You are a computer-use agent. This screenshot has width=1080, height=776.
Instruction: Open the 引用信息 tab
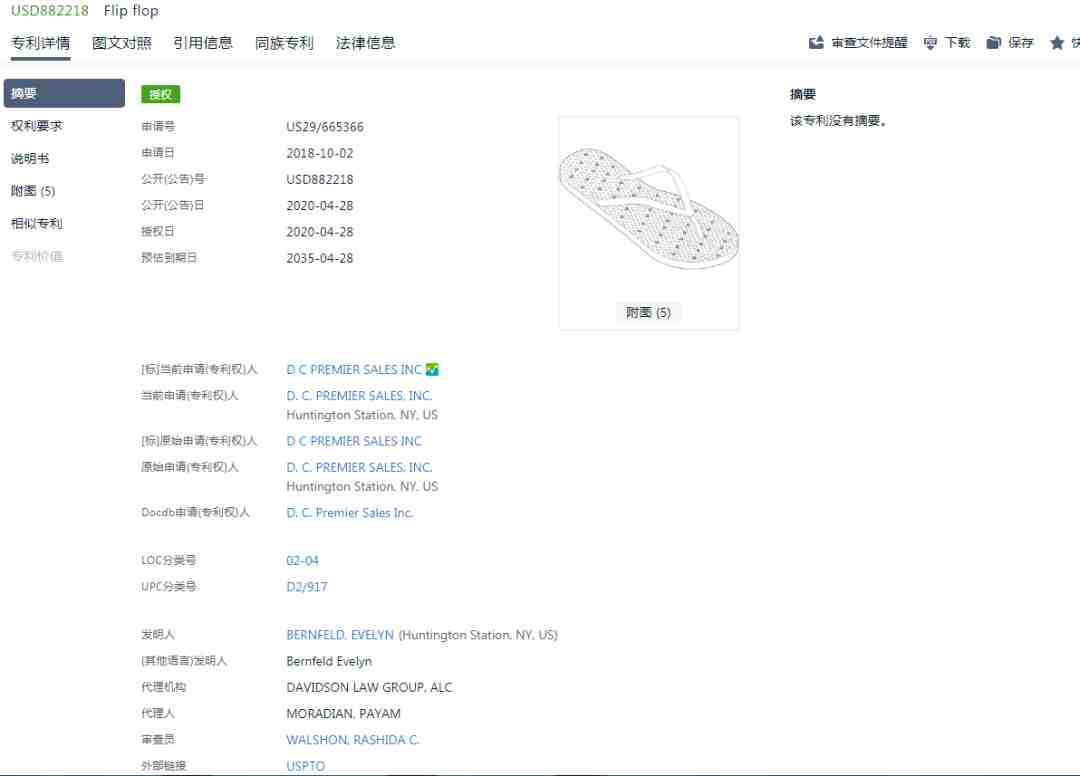click(203, 43)
